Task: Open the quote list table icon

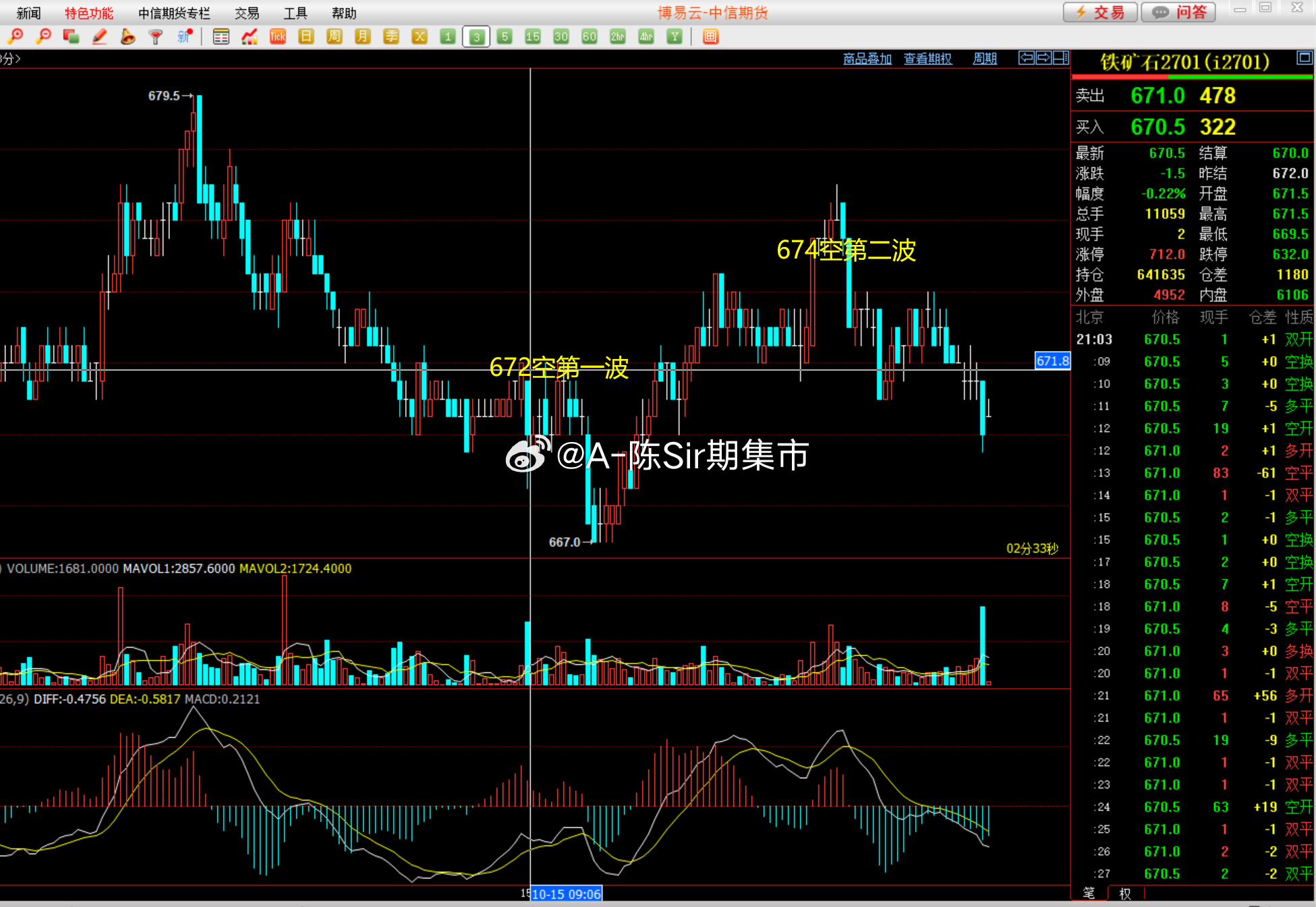Action: coord(221,36)
